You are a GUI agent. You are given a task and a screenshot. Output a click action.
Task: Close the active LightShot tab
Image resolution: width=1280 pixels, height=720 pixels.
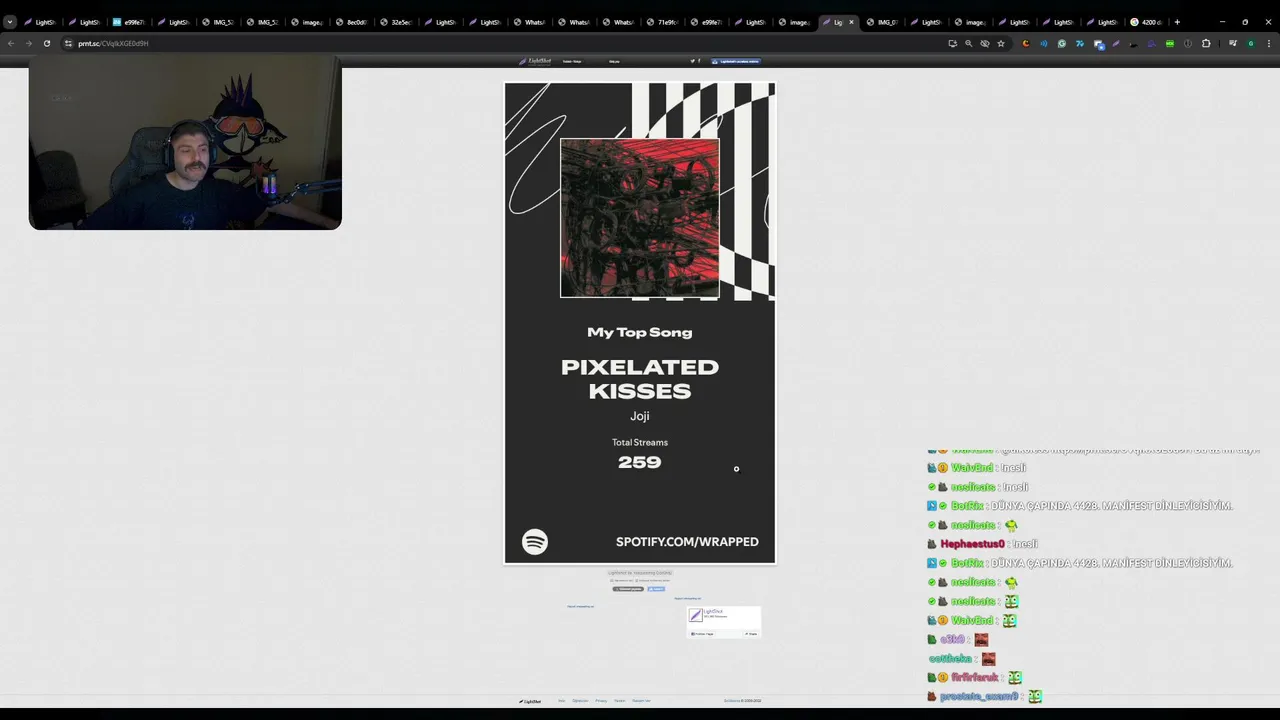[x=851, y=22]
